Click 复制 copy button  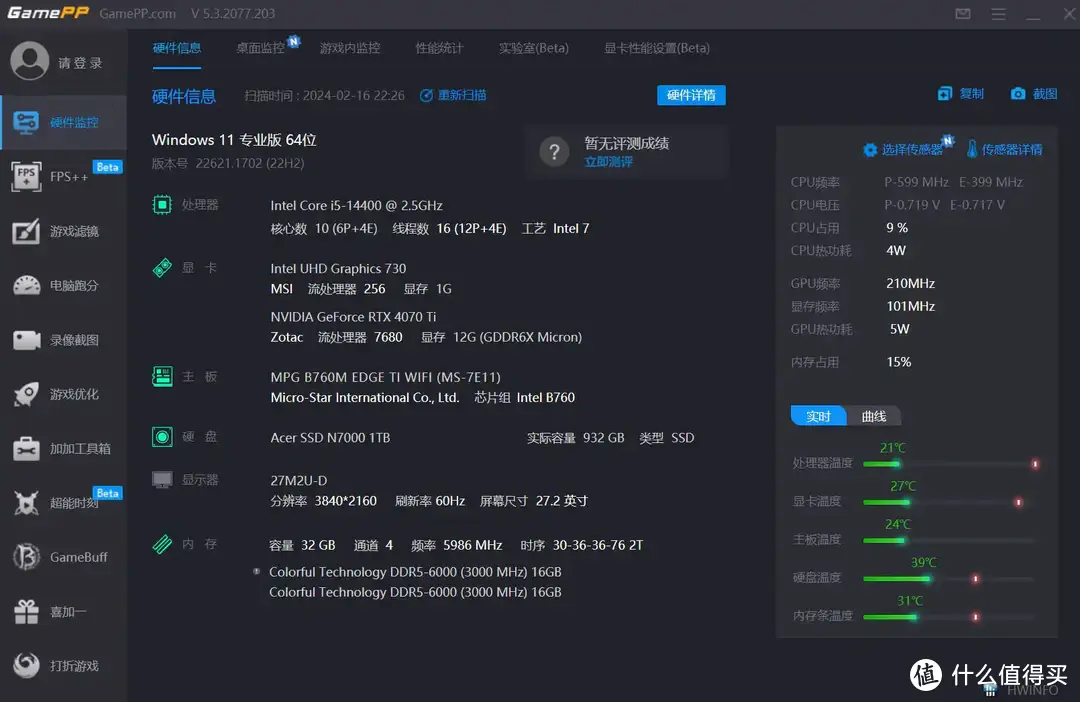pyautogui.click(x=961, y=94)
